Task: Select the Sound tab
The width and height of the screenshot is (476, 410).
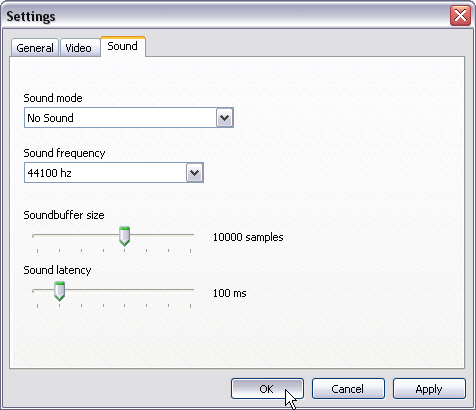Action: point(123,46)
